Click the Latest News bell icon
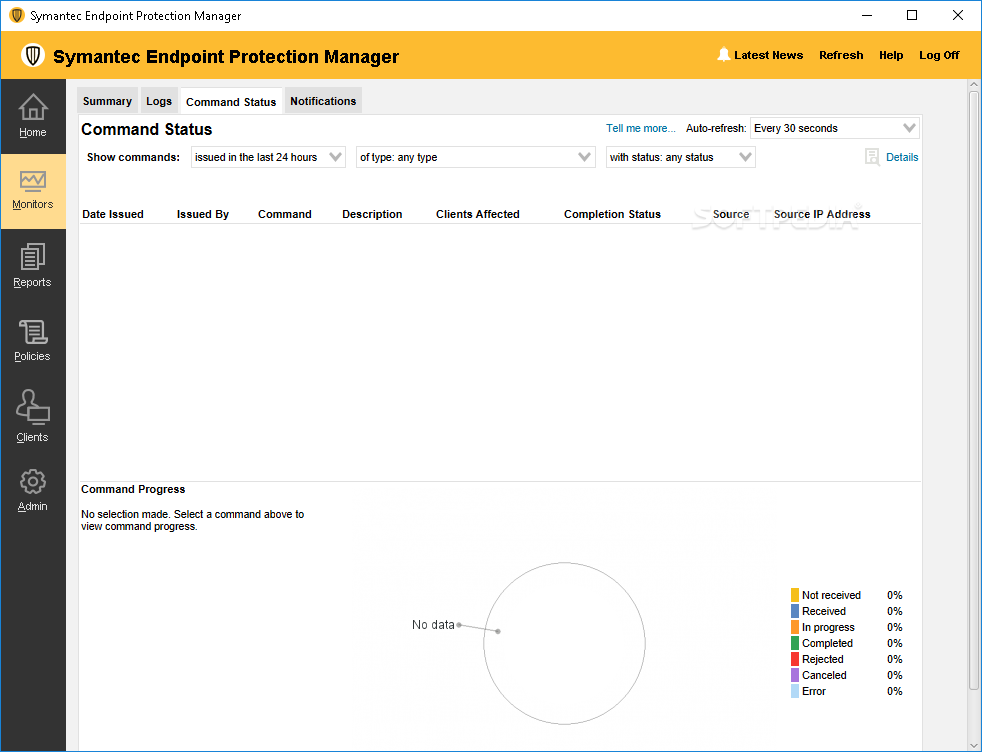Image resolution: width=982 pixels, height=752 pixels. click(x=723, y=54)
